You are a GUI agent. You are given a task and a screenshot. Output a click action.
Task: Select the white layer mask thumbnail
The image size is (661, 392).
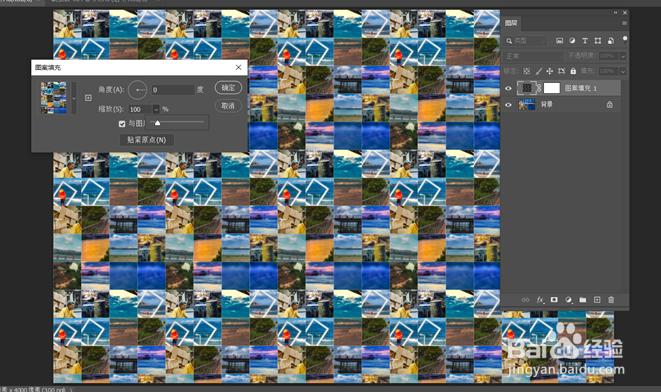[x=551, y=88]
